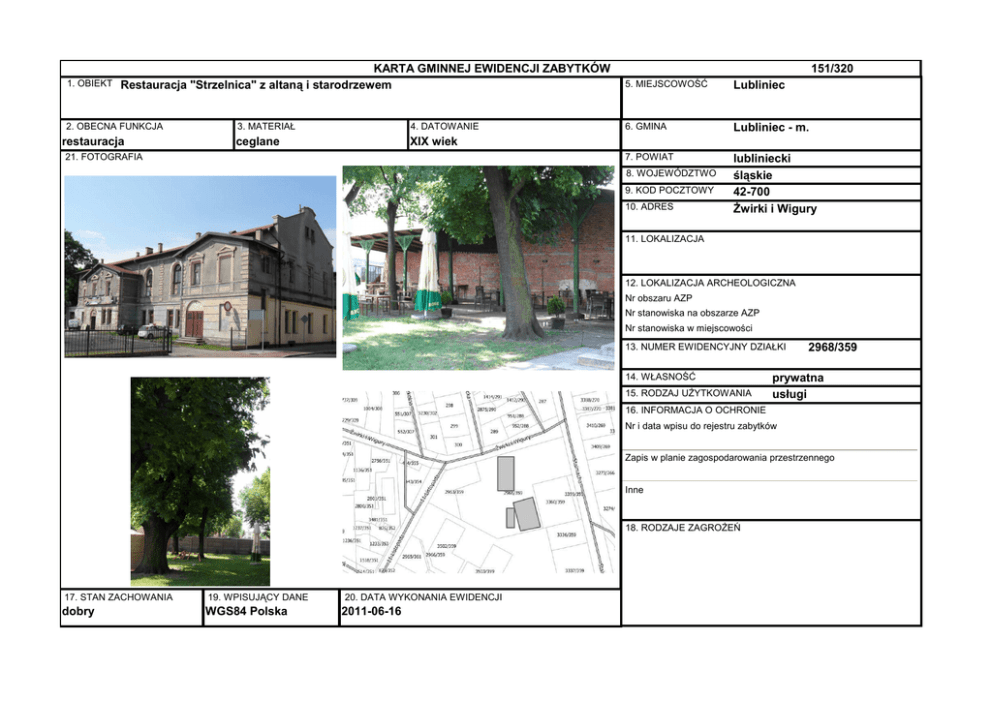The height and width of the screenshot is (701, 992).
Task: Select the garden gazebo courtyard photo
Action: [x=478, y=267]
